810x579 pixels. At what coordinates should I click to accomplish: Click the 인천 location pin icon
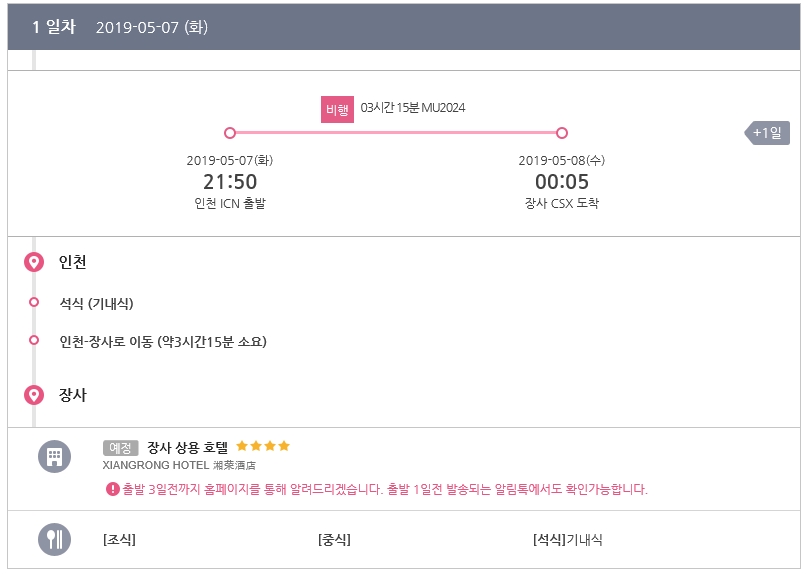34,262
